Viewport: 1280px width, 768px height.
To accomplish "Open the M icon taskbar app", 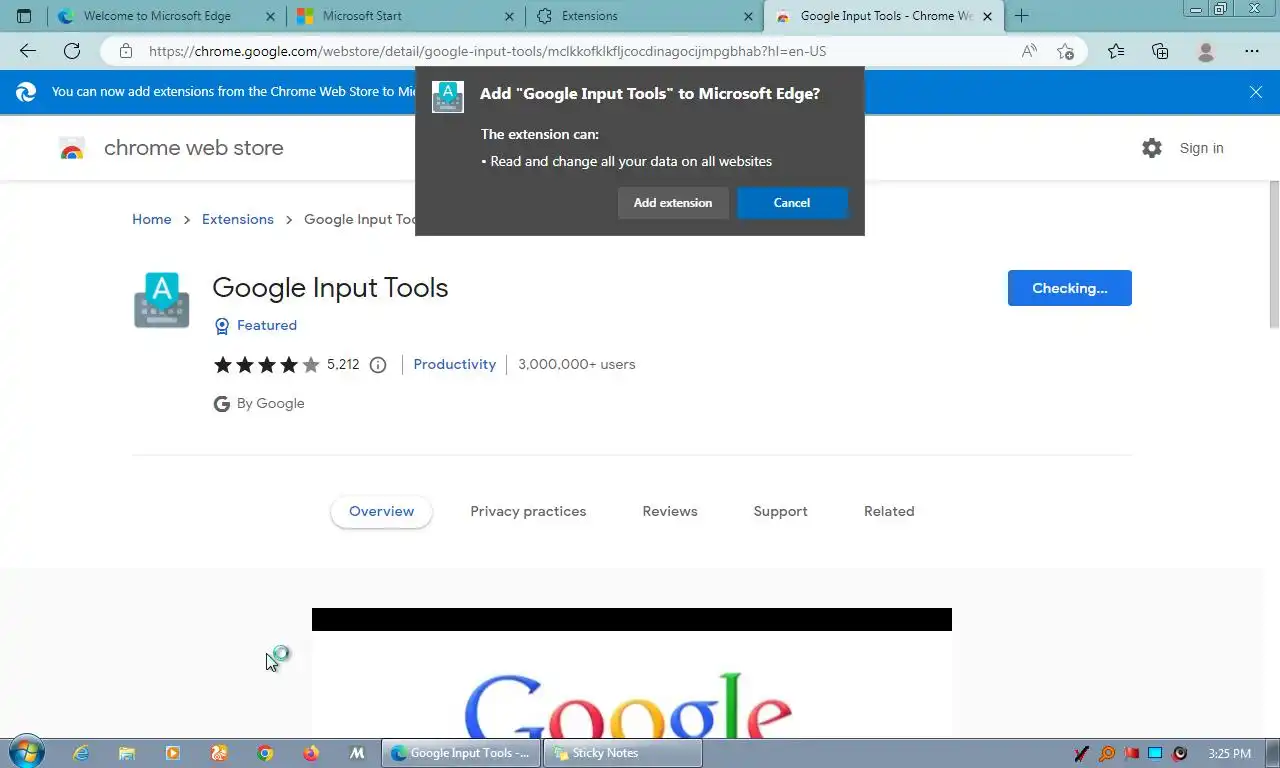I will [x=357, y=753].
